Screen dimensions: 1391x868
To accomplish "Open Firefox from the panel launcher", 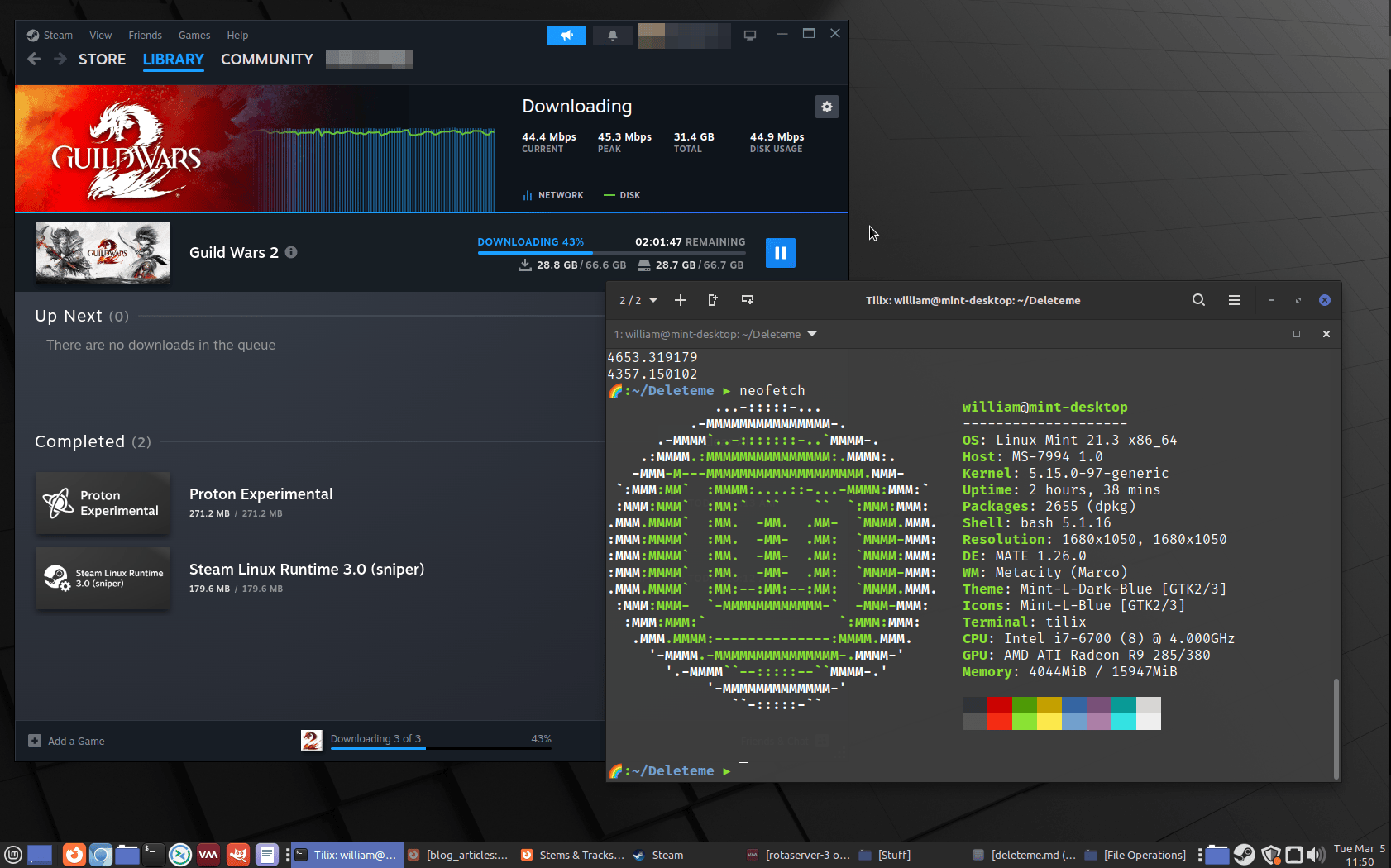I will tap(74, 855).
